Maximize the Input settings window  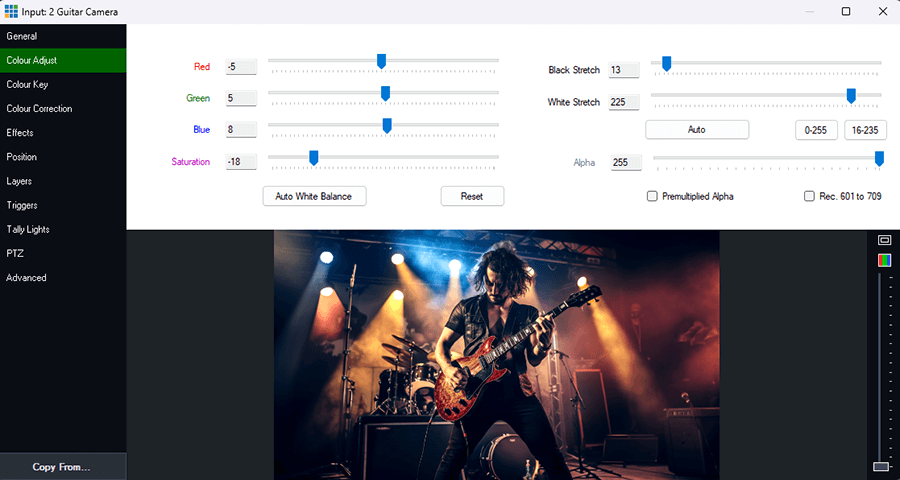[846, 11]
